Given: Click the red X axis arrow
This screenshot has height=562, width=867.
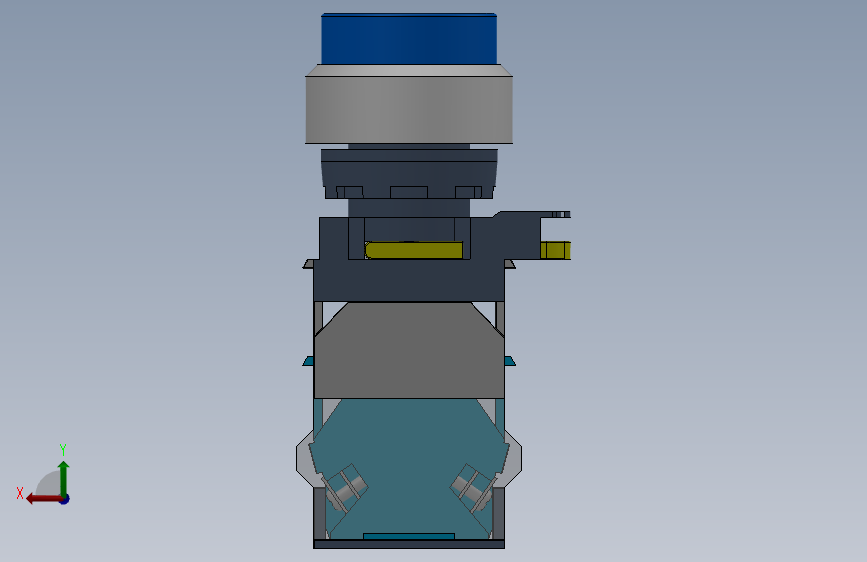Looking at the screenshot, I should coord(43,499).
